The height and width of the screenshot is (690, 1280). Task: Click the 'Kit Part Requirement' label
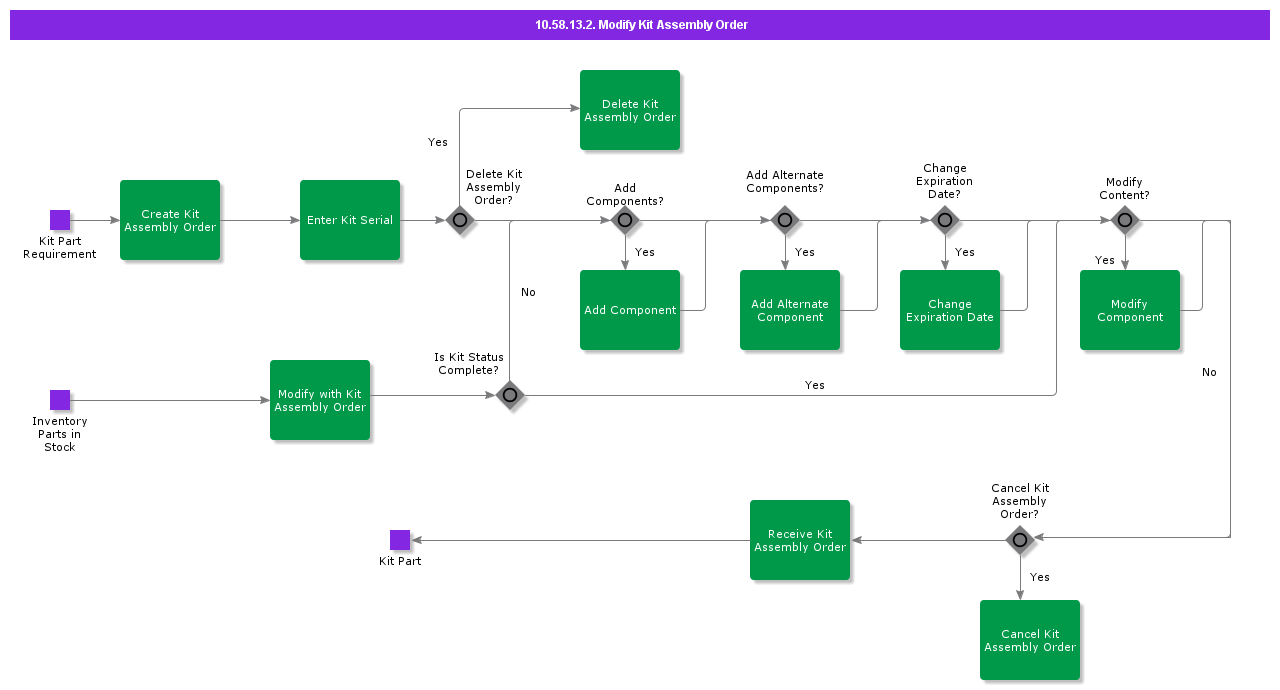click(x=60, y=248)
